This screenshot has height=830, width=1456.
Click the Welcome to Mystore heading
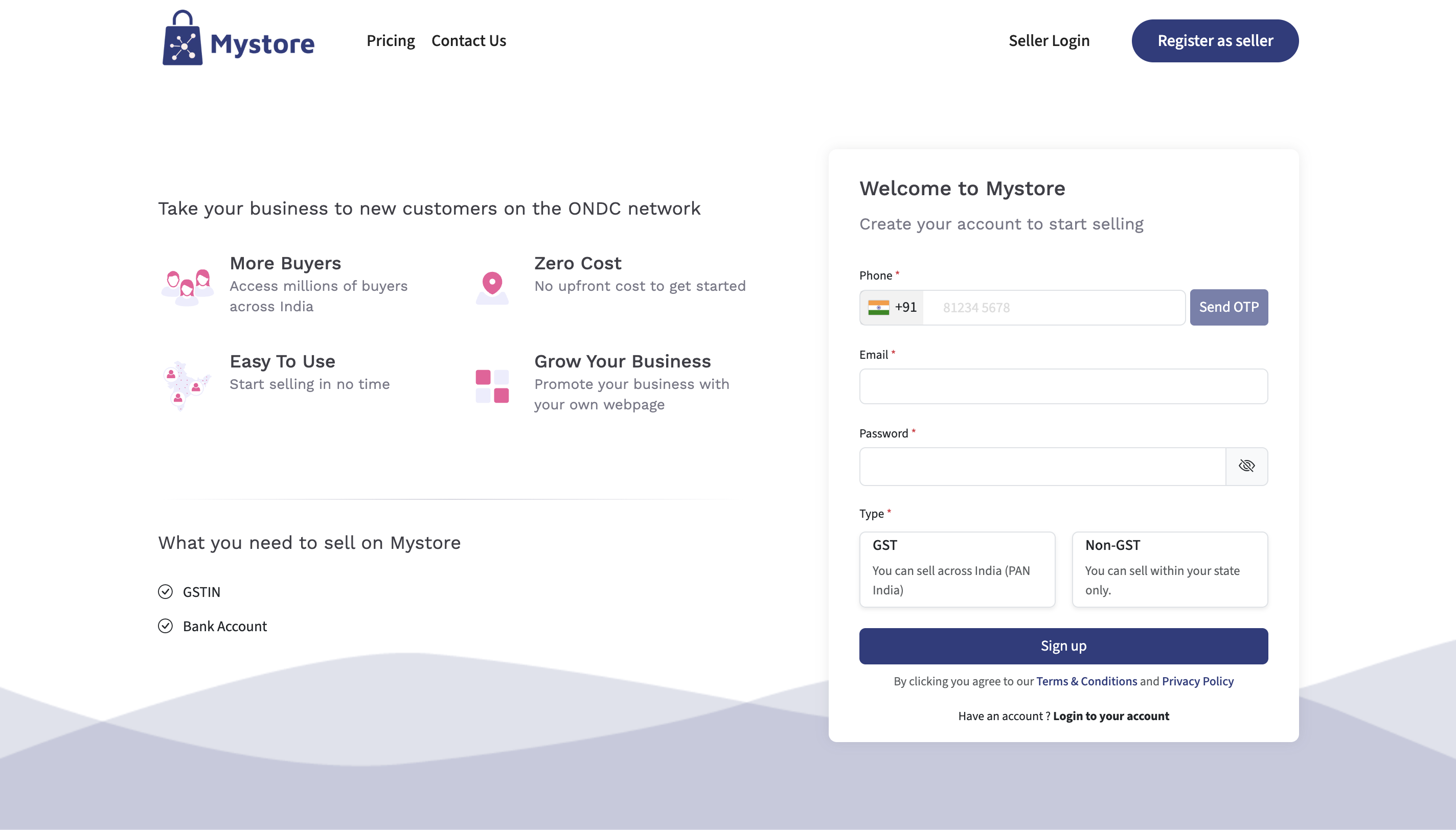[x=962, y=188]
